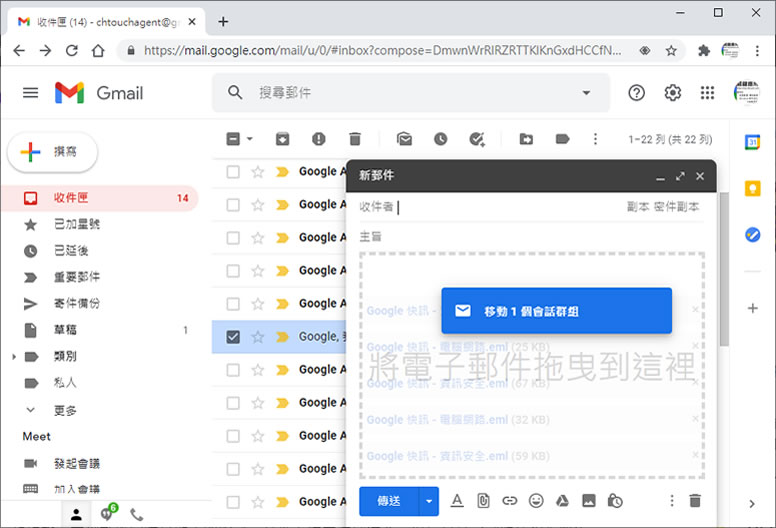Open the inbox (收件匣) folder
The height and width of the screenshot is (528, 776).
tap(100, 198)
